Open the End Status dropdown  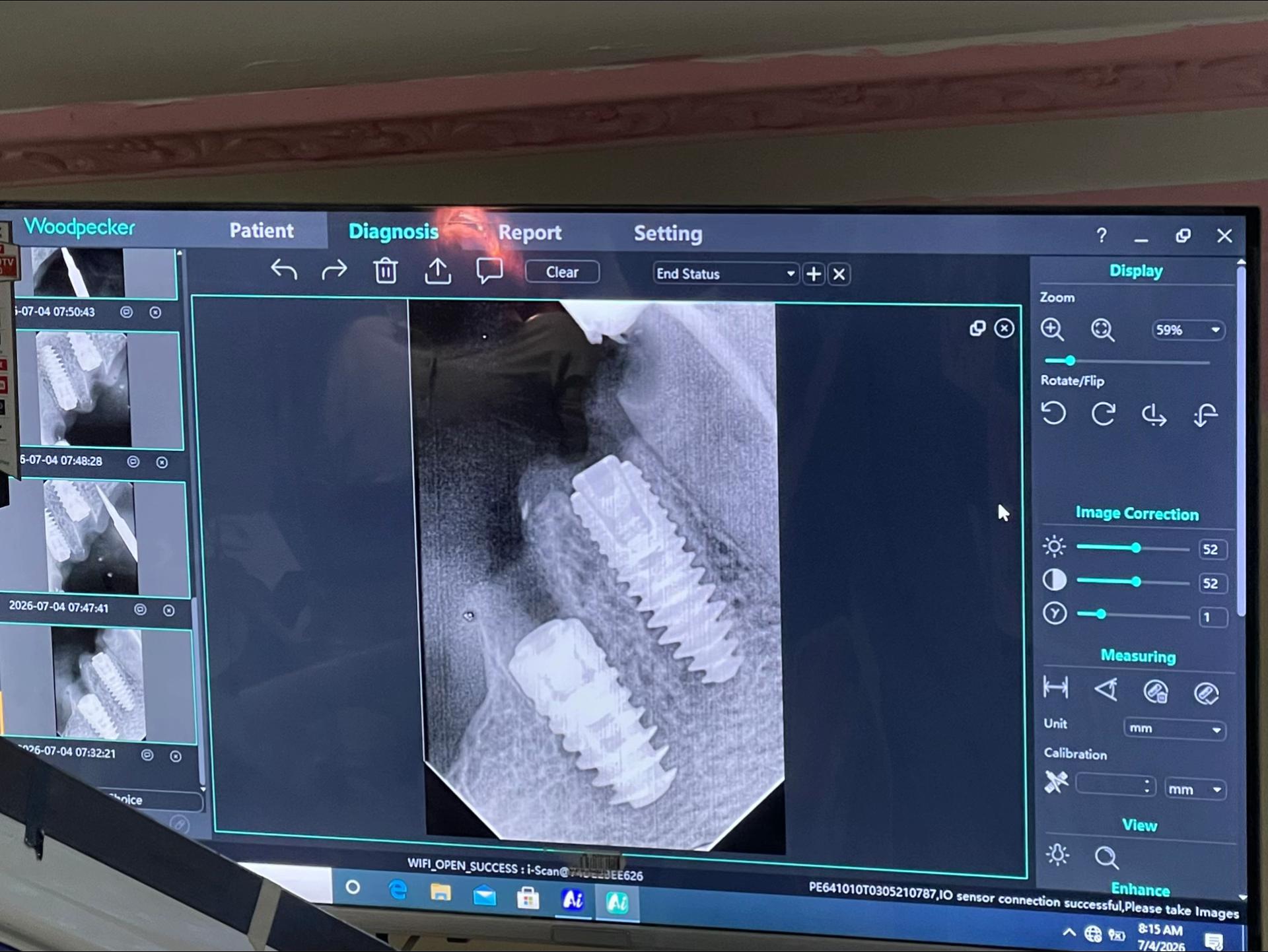point(725,273)
